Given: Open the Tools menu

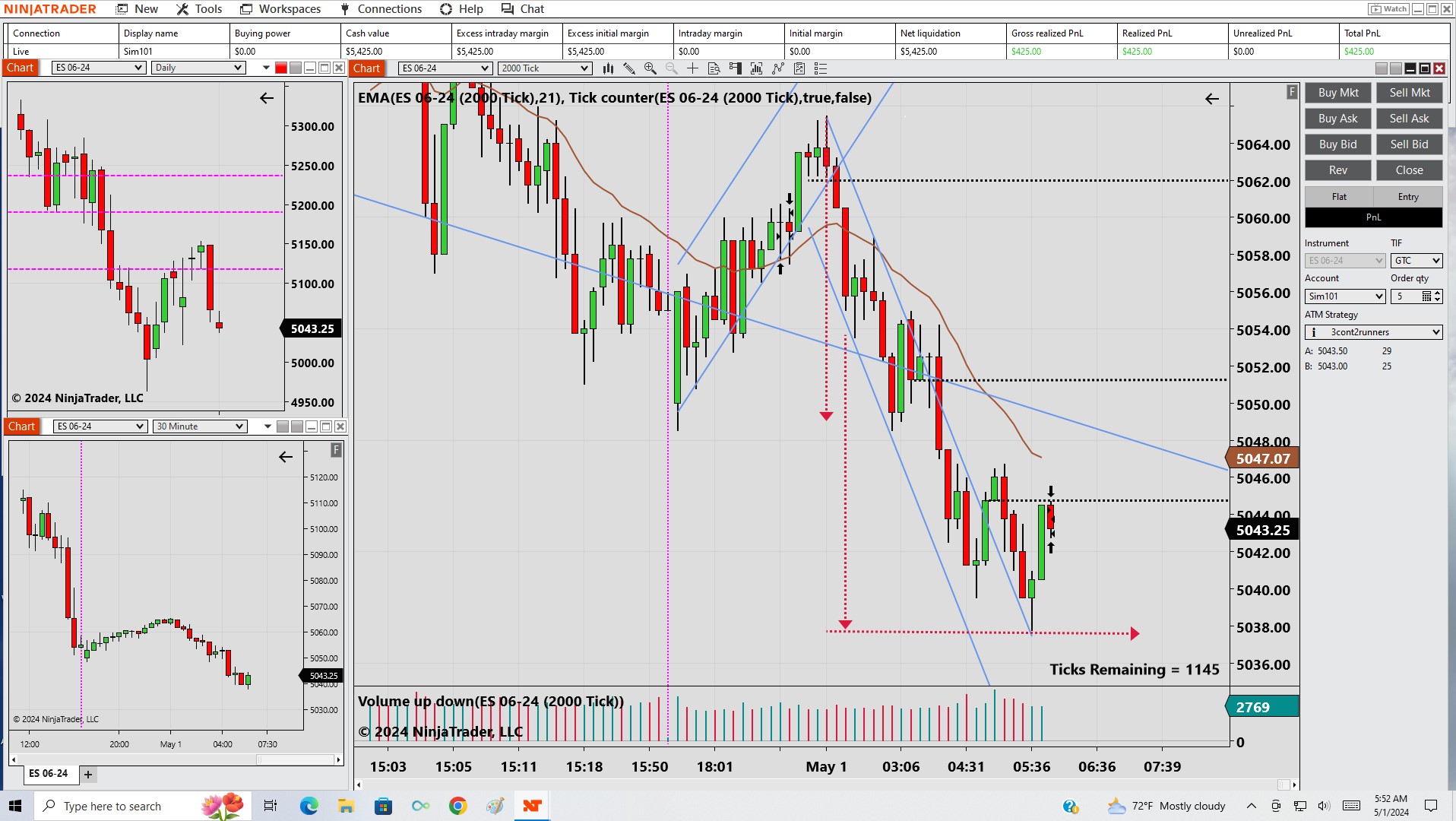Looking at the screenshot, I should (199, 9).
